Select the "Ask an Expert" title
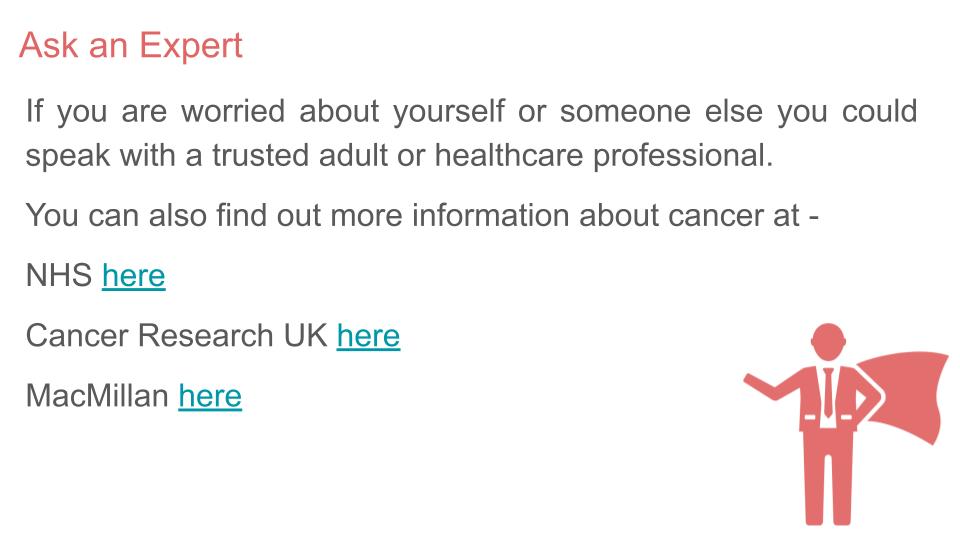Viewport: 960px width, 540px height. (131, 45)
